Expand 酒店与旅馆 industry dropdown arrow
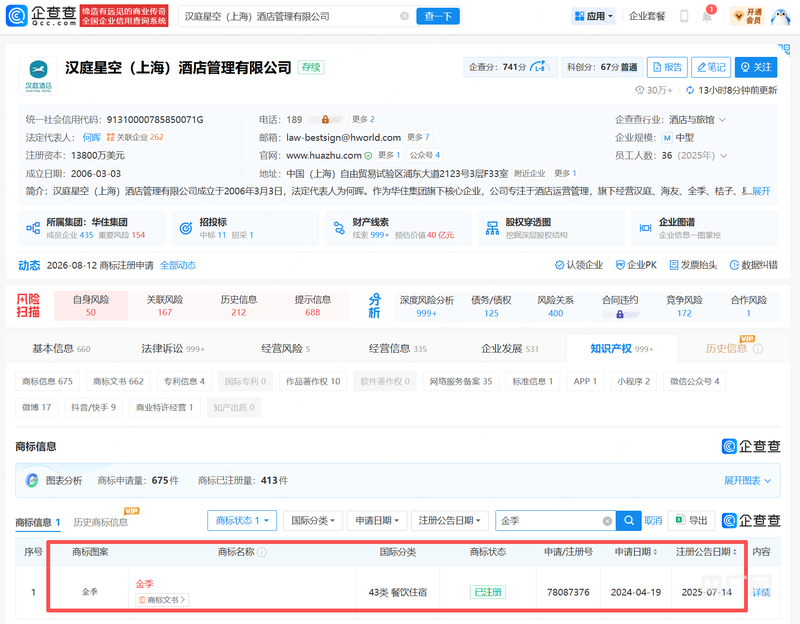This screenshot has height=624, width=800. pos(722,120)
